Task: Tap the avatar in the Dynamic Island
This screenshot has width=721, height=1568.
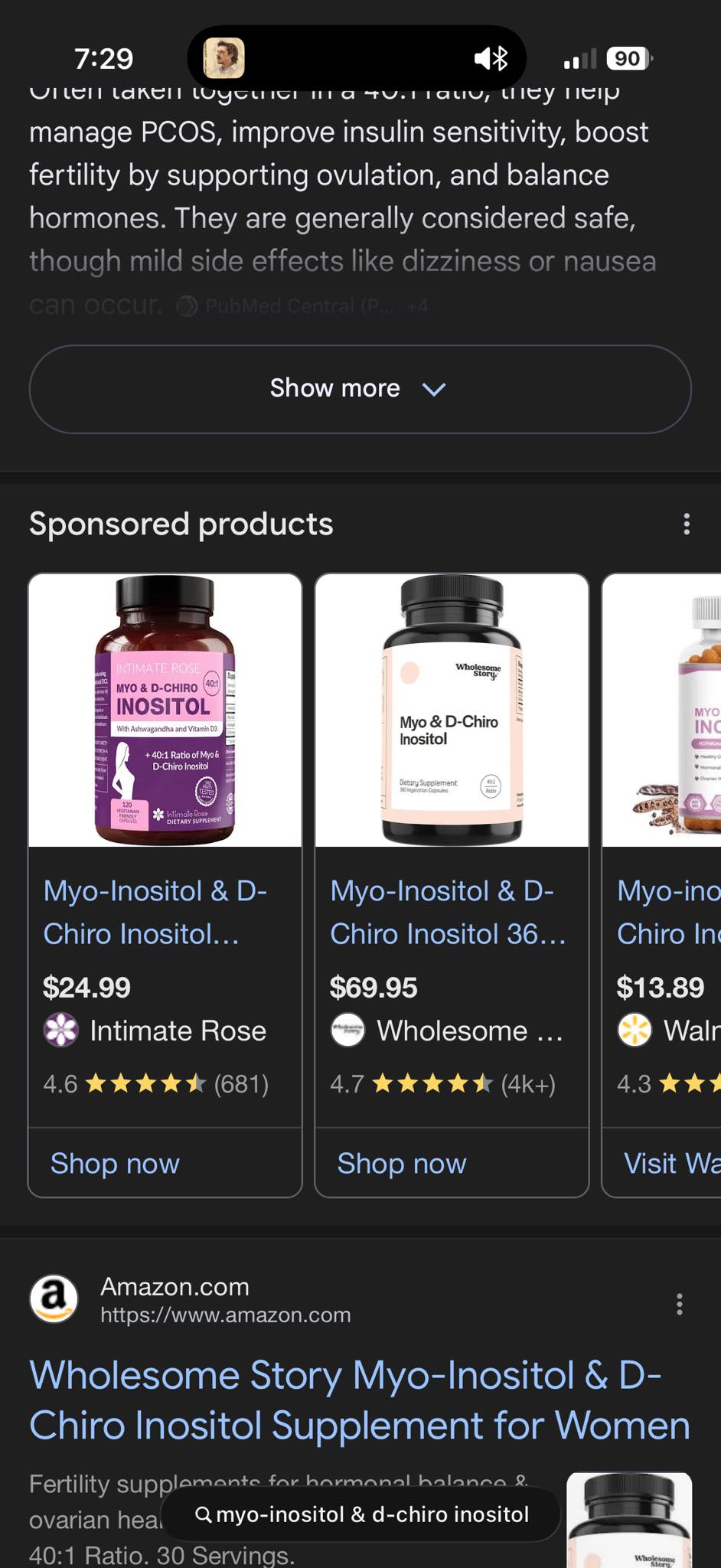Action: point(224,58)
